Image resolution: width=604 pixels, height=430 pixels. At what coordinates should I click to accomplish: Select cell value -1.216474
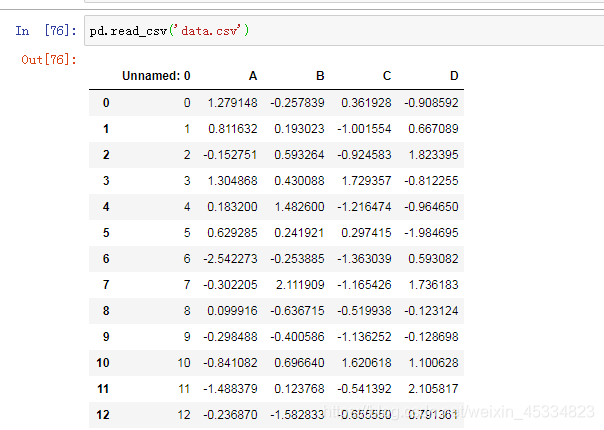364,207
